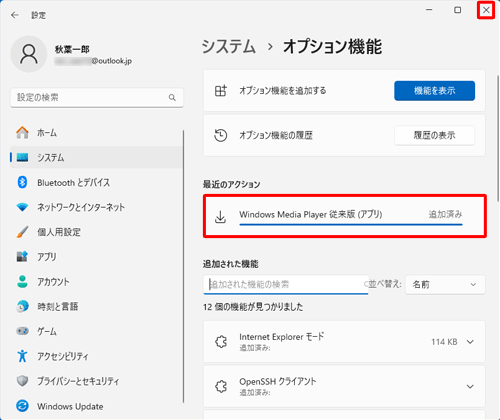
Task: Click the オプション機能を追加する label
Action: pos(283,90)
